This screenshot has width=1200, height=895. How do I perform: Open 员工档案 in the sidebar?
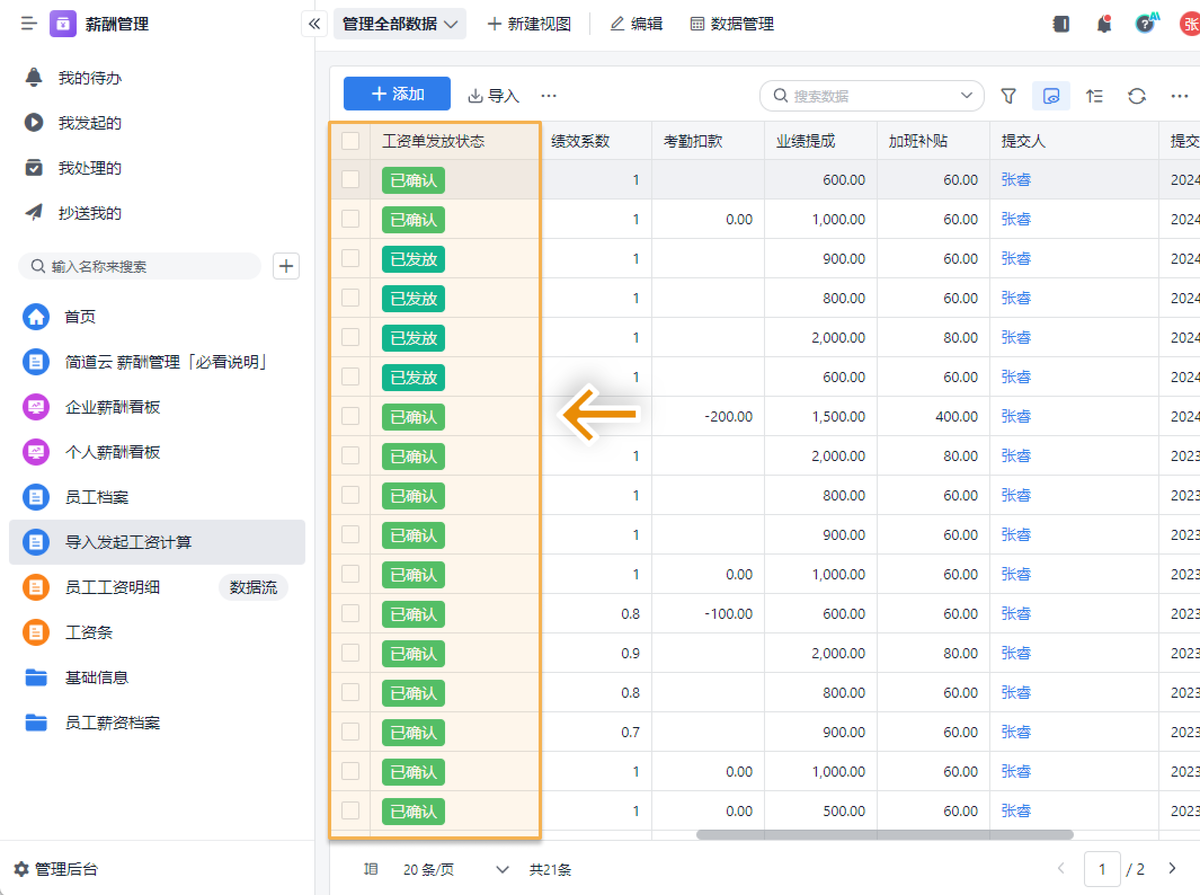click(97, 497)
